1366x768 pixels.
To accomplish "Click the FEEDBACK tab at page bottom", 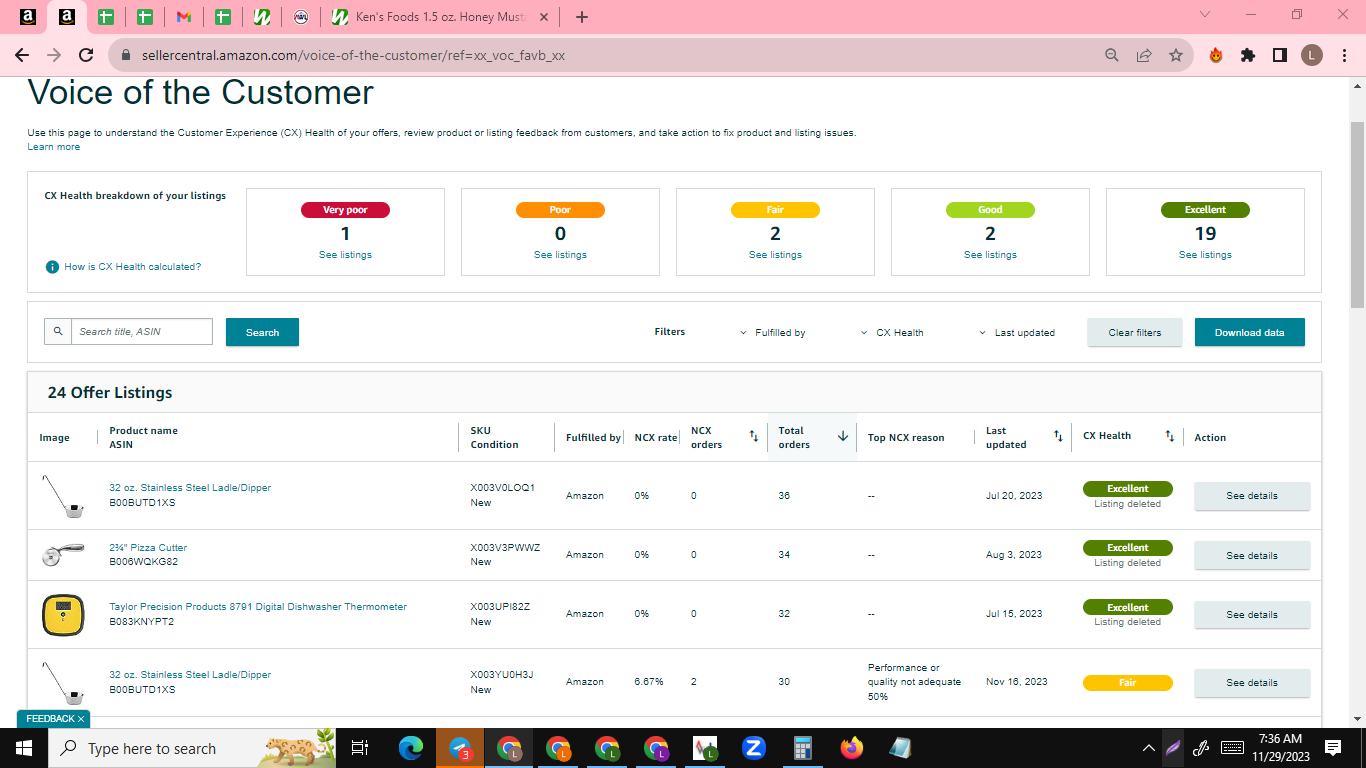I will point(54,719).
